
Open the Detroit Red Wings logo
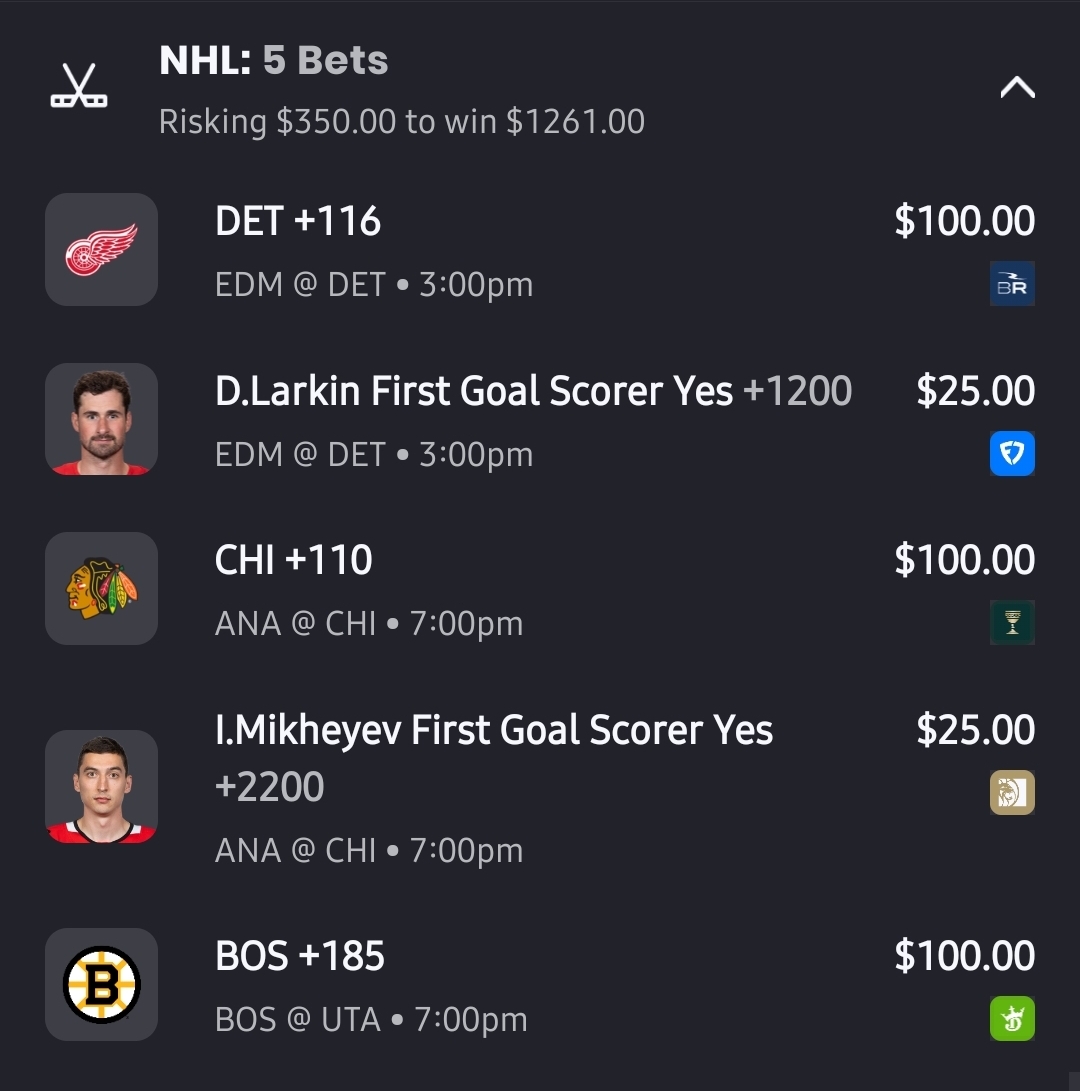[101, 249]
